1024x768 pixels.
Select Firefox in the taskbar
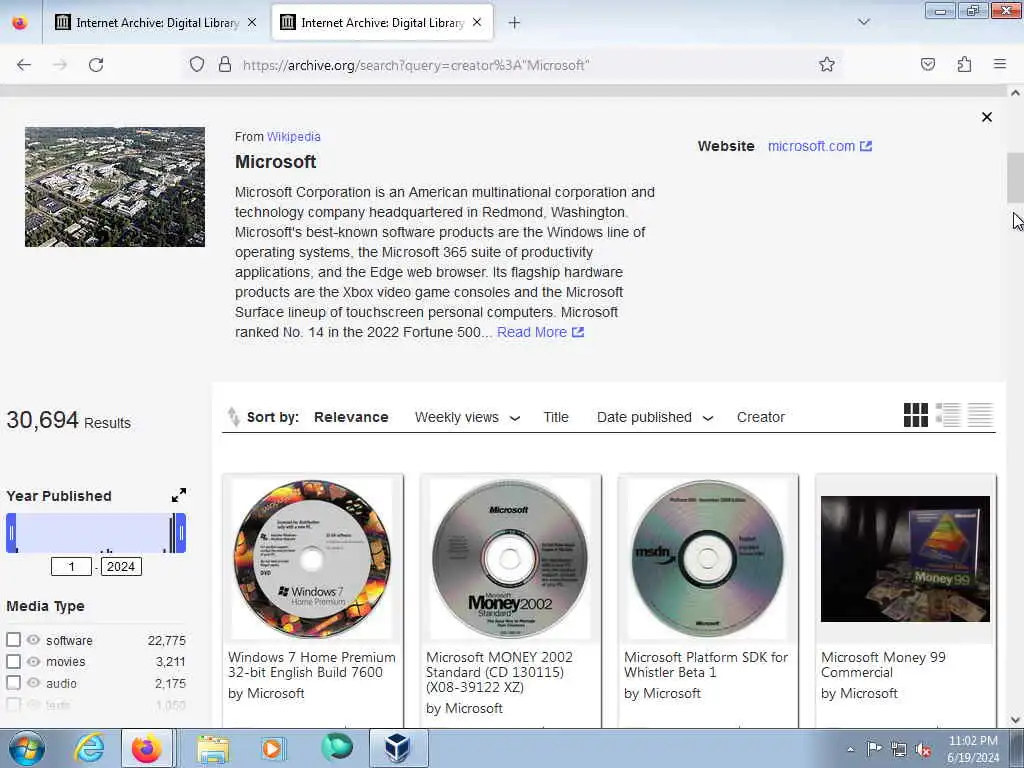pos(147,748)
